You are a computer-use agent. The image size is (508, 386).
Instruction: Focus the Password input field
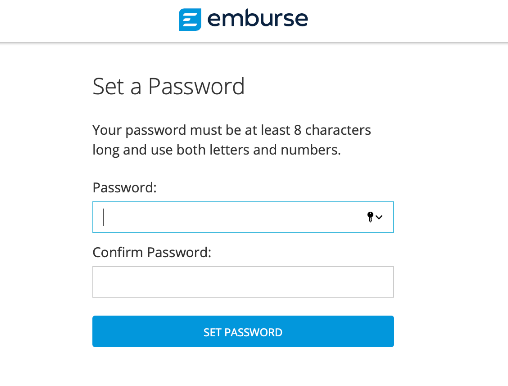pos(243,217)
